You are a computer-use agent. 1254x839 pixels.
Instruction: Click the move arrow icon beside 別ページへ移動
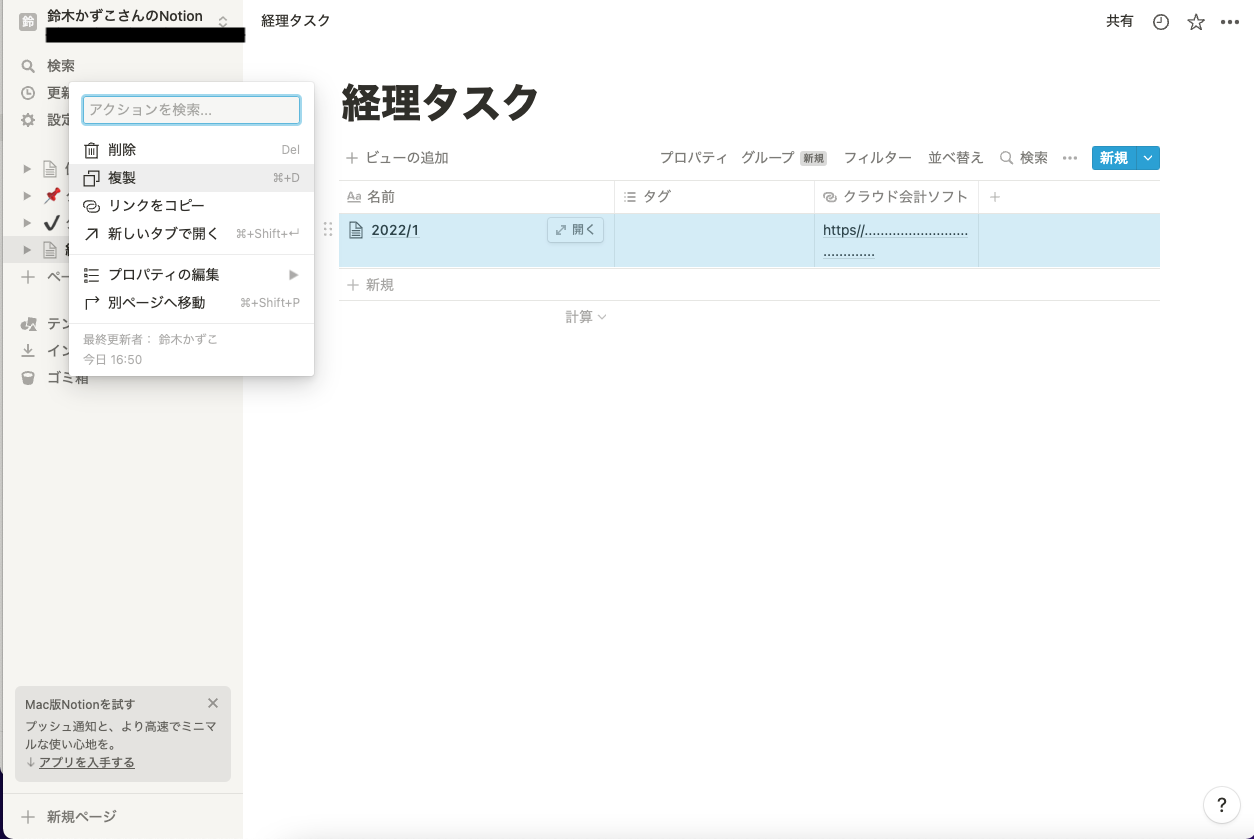91,303
